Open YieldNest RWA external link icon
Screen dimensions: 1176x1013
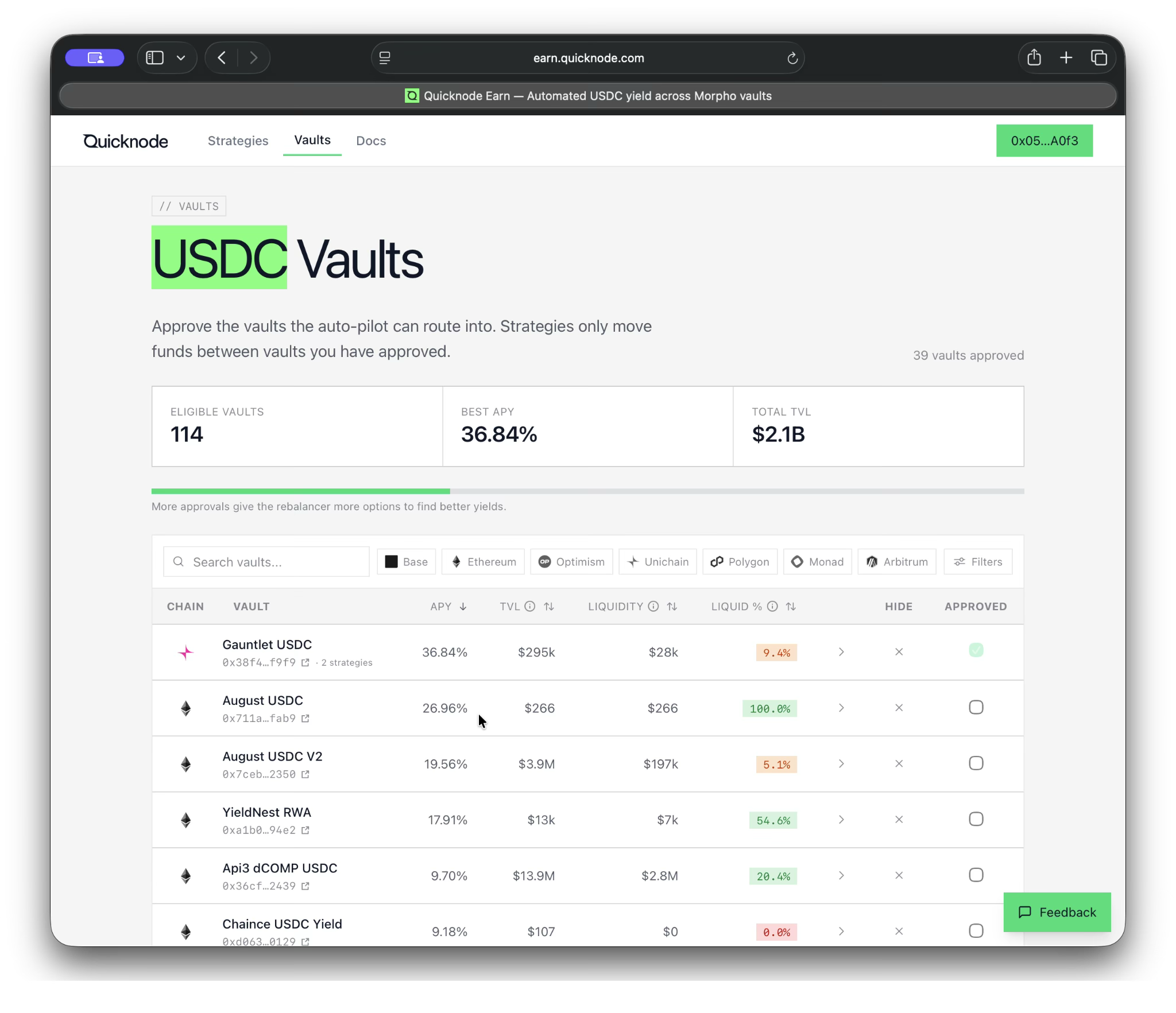point(305,830)
